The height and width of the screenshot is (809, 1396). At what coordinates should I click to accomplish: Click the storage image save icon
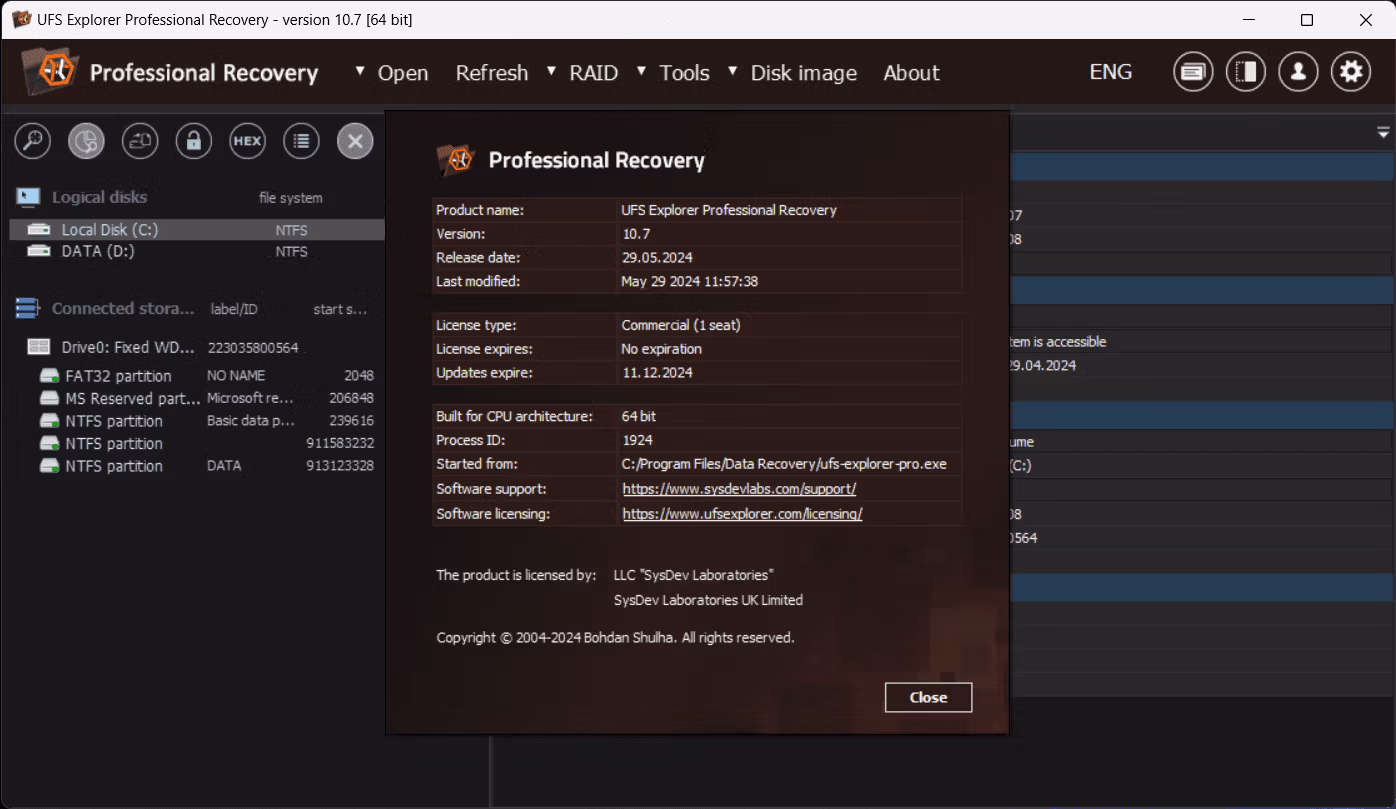tap(140, 141)
